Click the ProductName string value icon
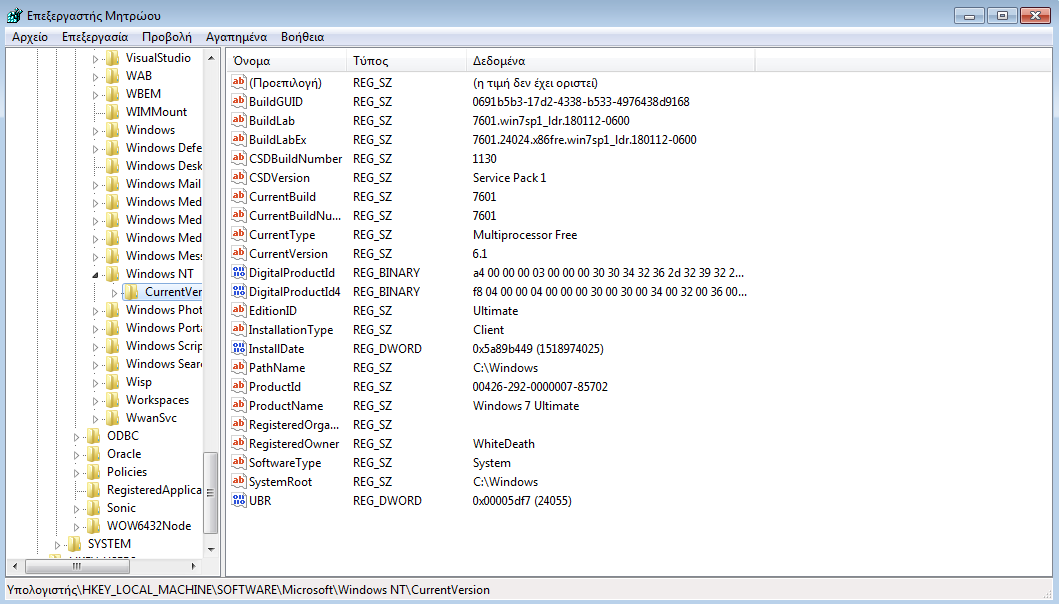 pos(238,405)
